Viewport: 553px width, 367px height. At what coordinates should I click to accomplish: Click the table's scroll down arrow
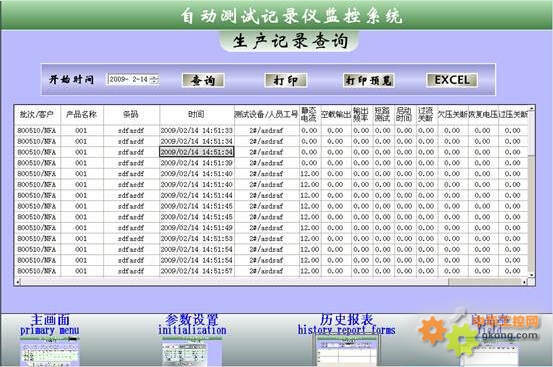(x=531, y=275)
